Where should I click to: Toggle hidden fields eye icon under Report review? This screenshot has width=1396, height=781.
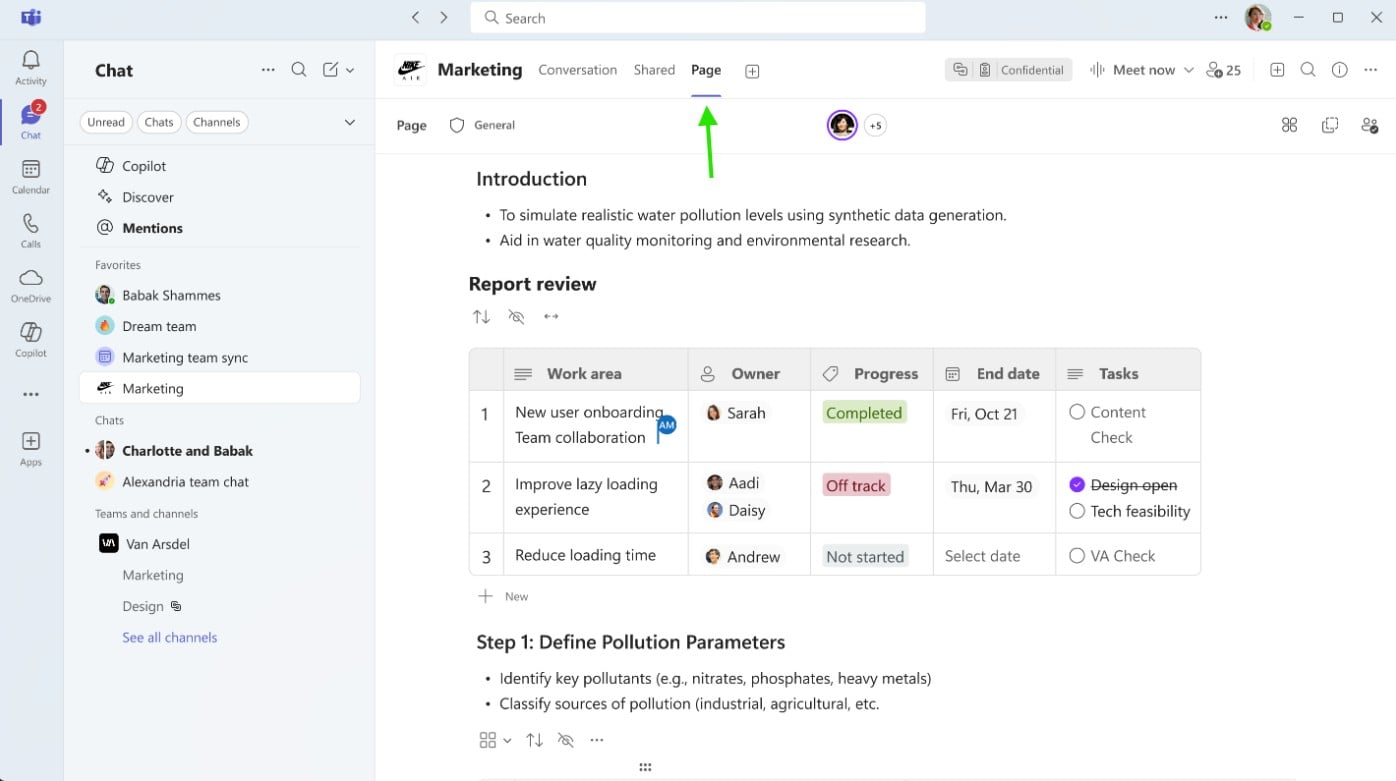click(x=516, y=317)
